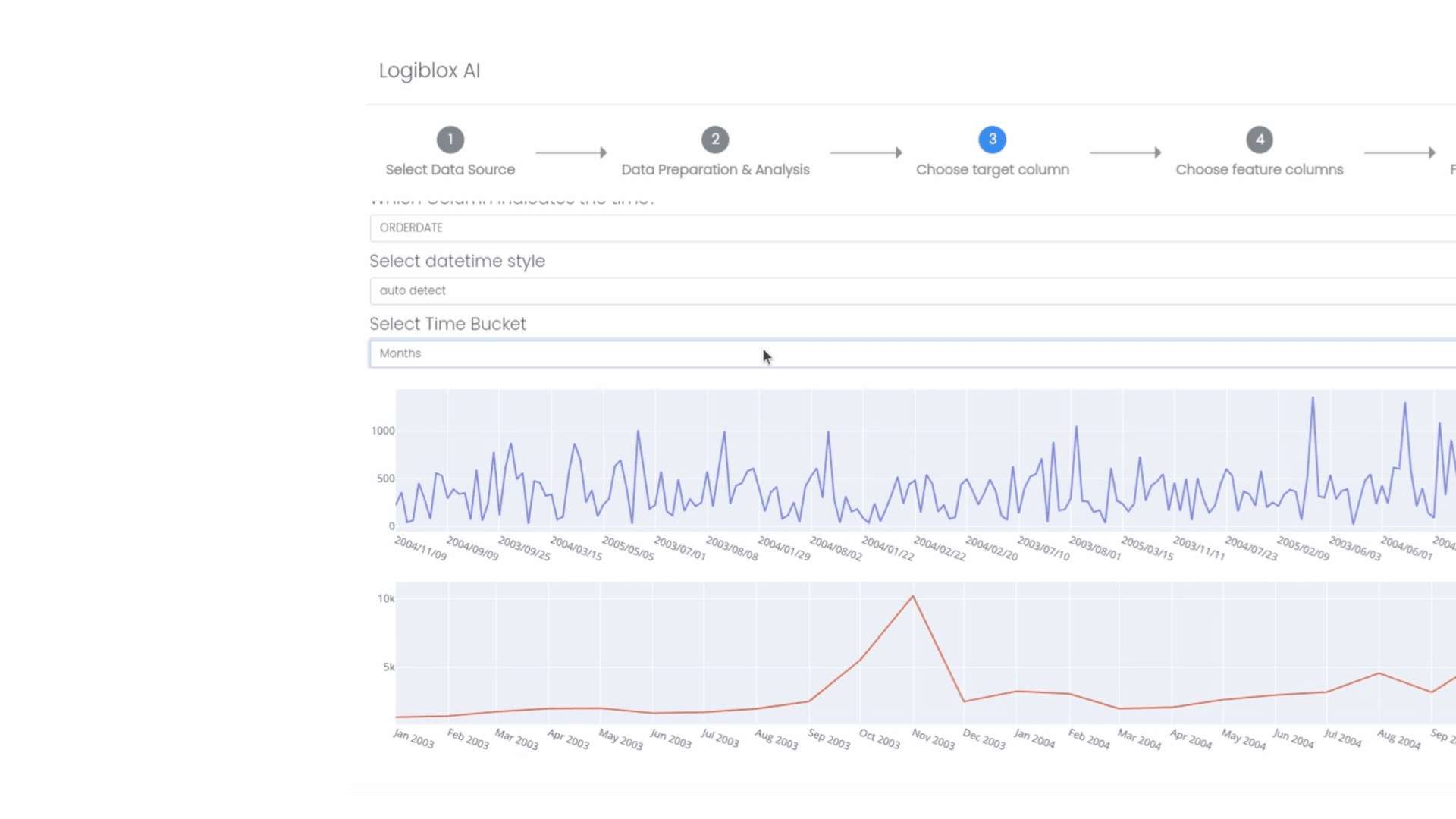Select the Choose target column step label
Screen dimensions: 1456x819
(993, 169)
